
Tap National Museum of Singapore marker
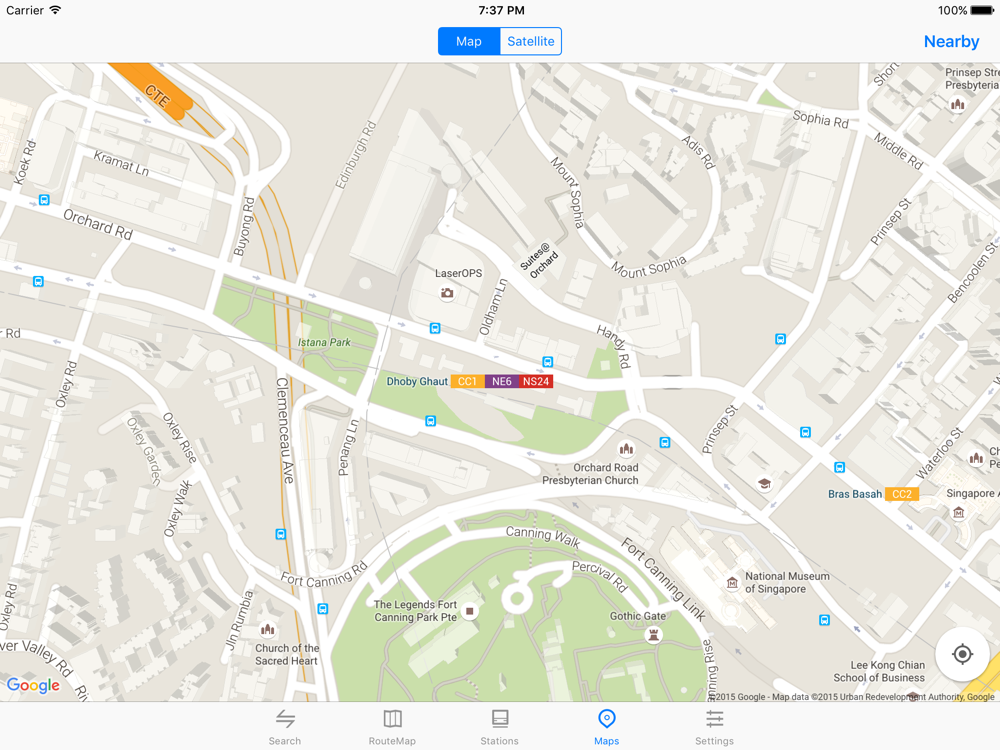click(732, 582)
